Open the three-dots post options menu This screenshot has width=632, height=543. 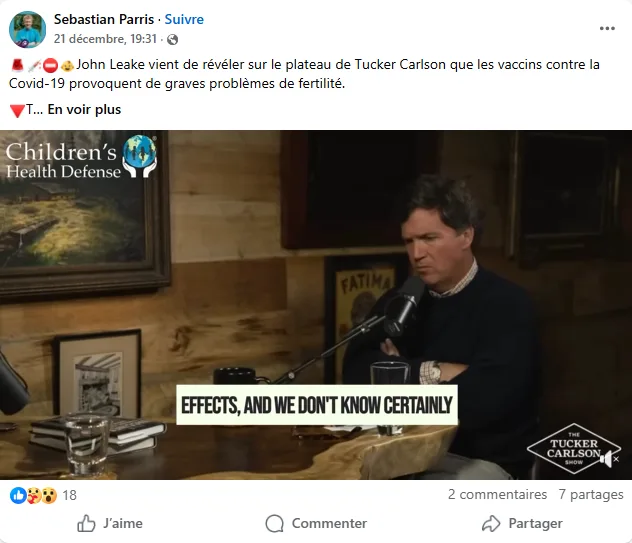tap(607, 28)
